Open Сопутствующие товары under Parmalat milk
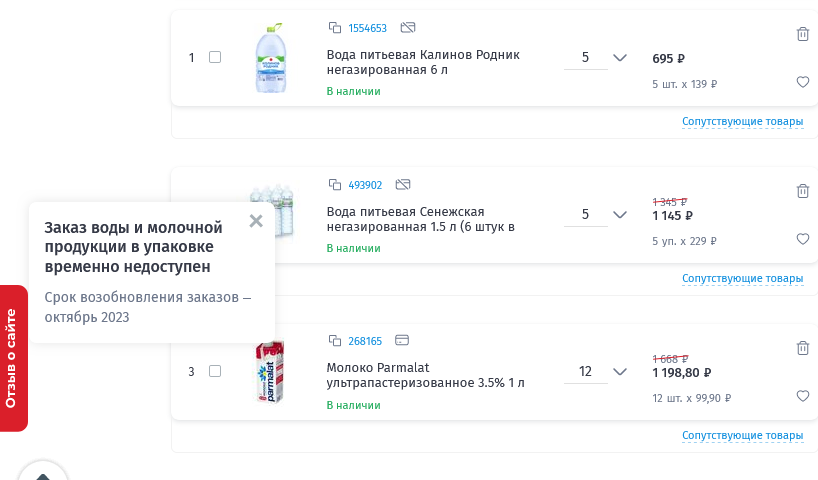Image resolution: width=818 pixels, height=480 pixels. [742, 436]
